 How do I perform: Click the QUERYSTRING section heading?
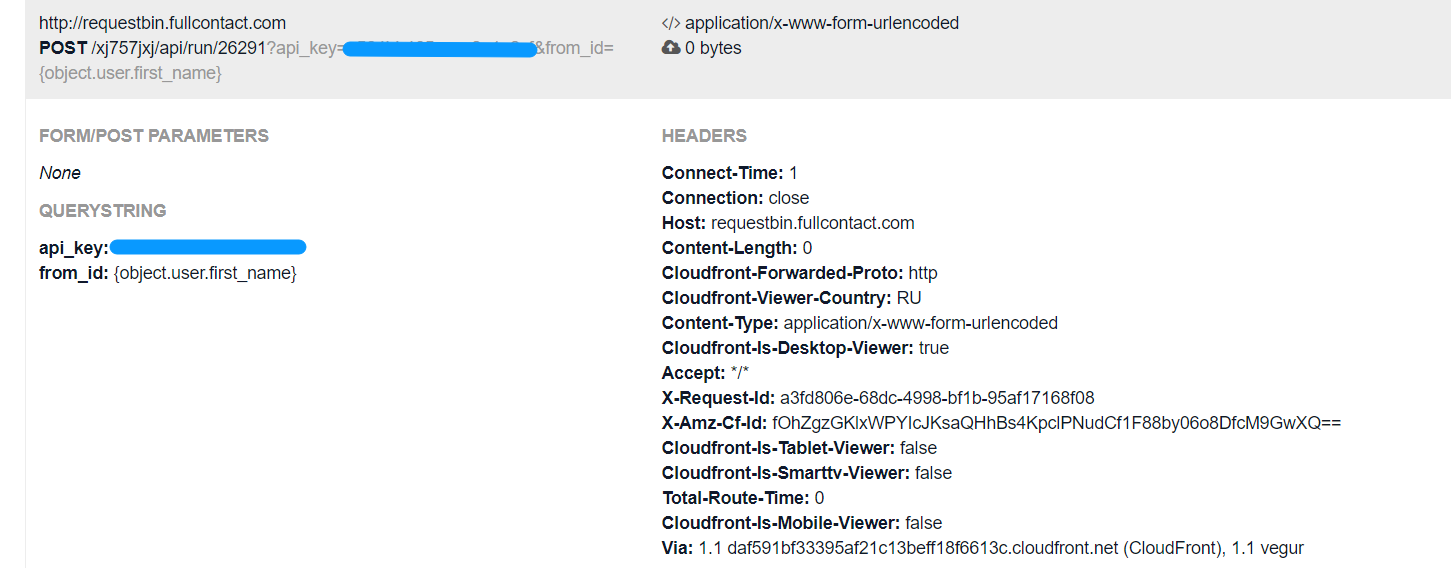coord(103,211)
